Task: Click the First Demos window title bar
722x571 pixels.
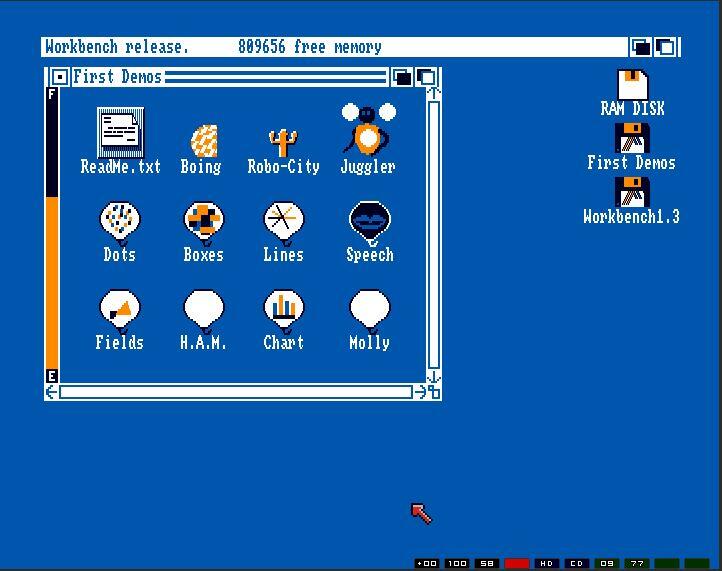Action: [x=229, y=77]
